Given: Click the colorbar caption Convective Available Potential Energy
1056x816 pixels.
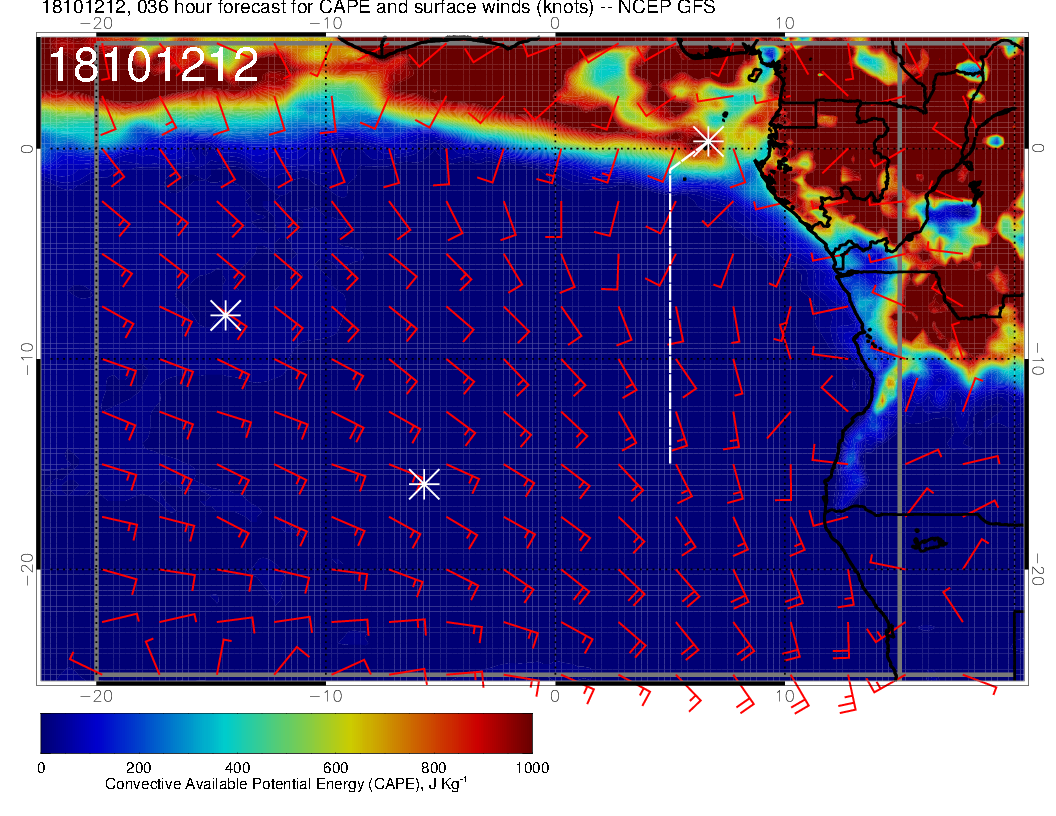Looking at the screenshot, I should (286, 785).
